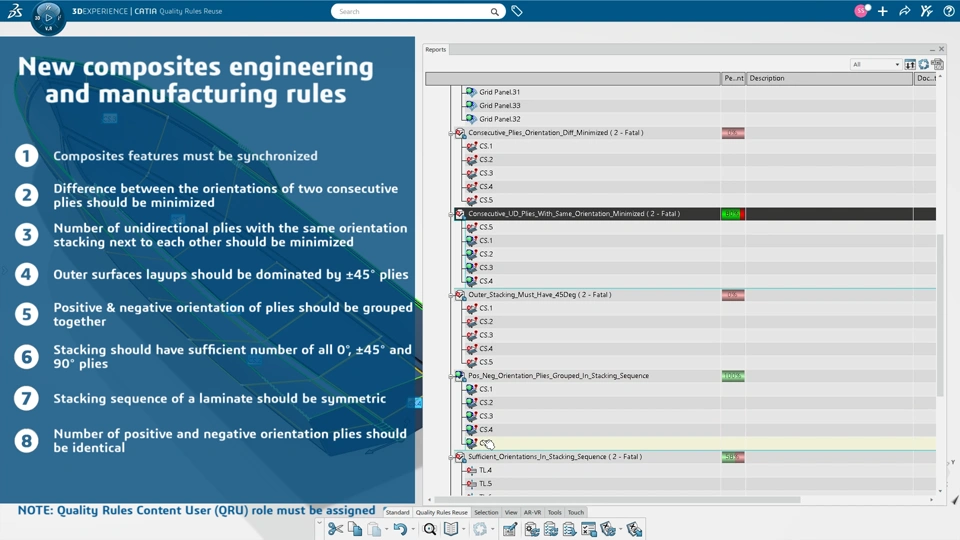
Task: Click the export report icon in Reports panel
Action: pyautogui.click(x=937, y=64)
